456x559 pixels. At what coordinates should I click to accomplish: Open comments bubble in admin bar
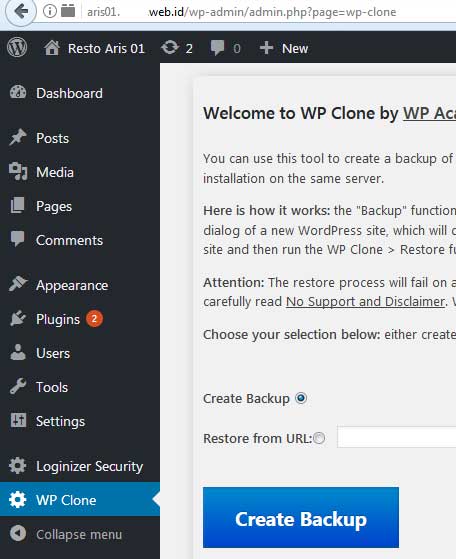point(217,48)
